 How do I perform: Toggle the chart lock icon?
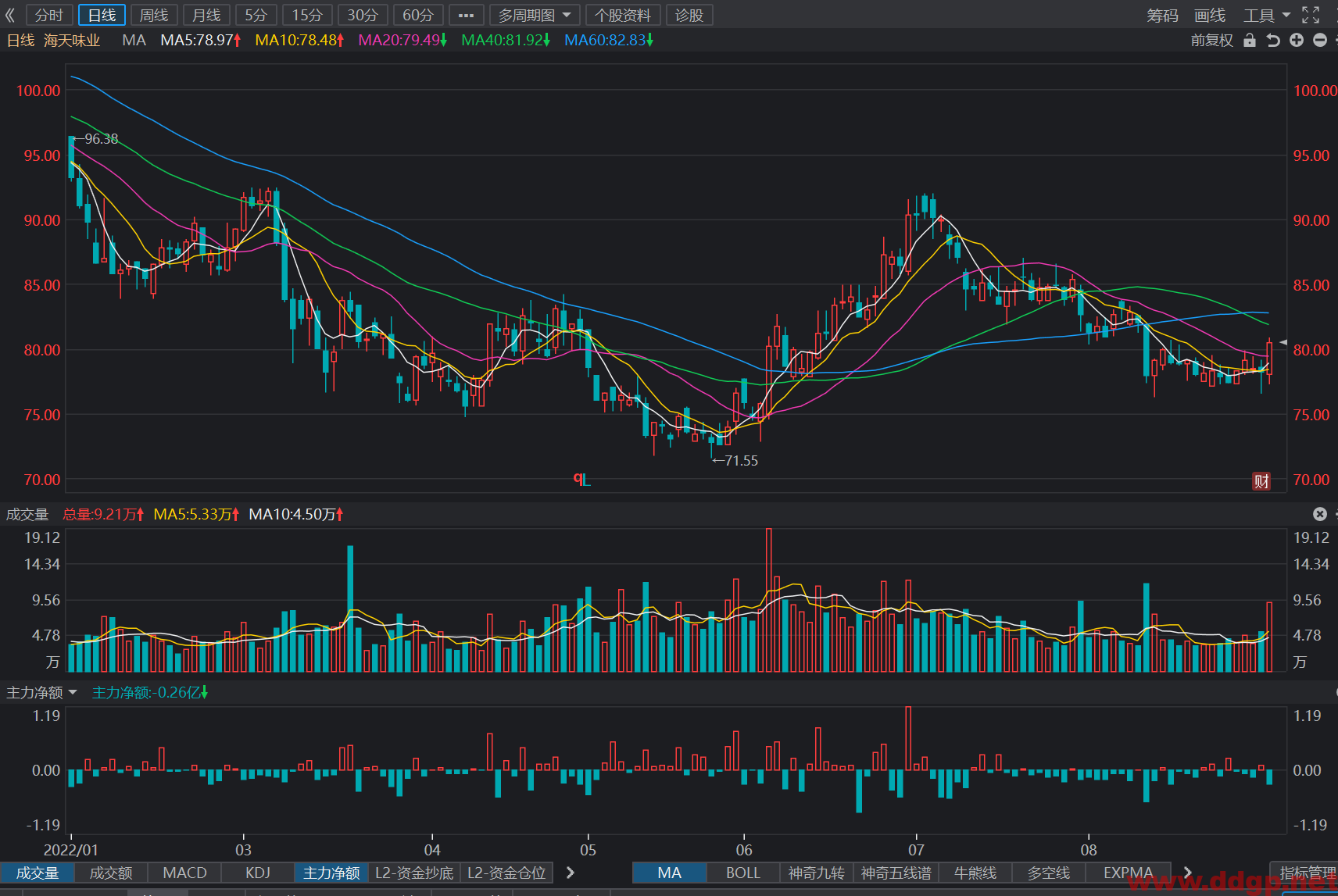(x=1250, y=40)
